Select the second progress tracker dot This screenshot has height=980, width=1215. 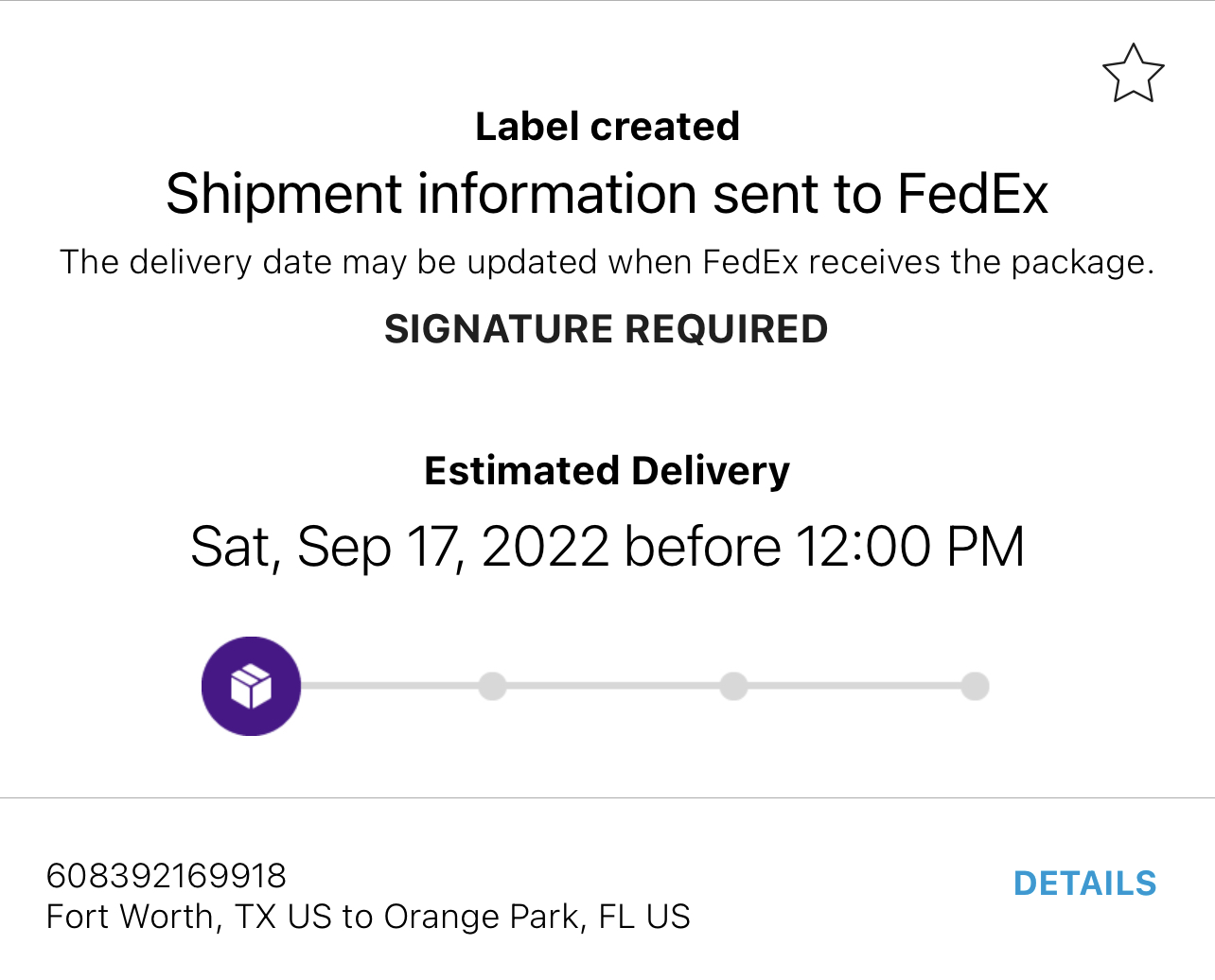pos(492,686)
